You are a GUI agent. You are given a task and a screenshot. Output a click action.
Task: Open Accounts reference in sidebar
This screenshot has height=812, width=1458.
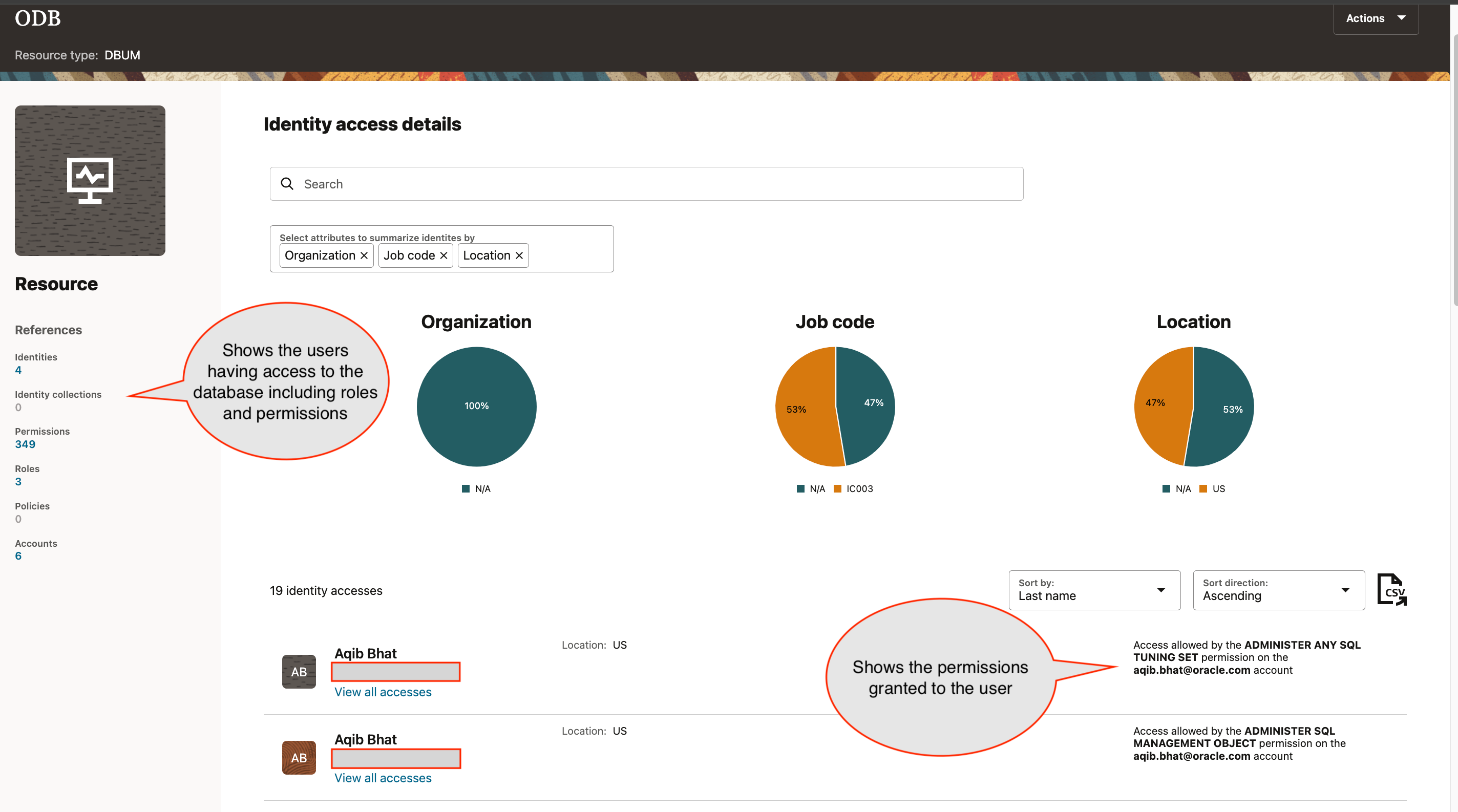(17, 555)
